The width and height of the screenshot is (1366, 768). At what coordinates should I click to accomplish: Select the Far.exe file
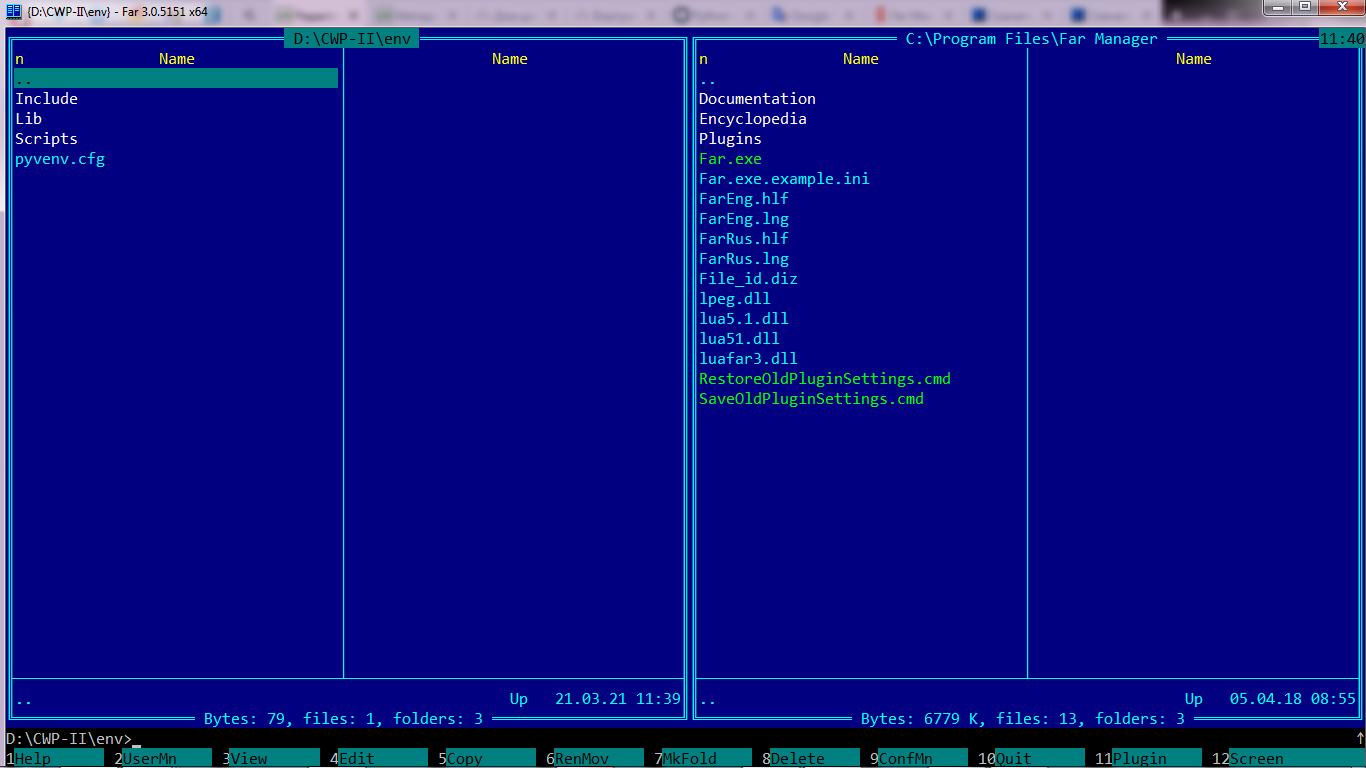click(730, 159)
